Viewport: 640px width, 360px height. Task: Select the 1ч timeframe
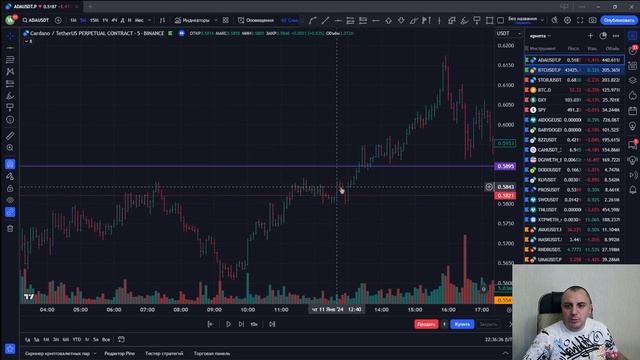[x=105, y=20]
